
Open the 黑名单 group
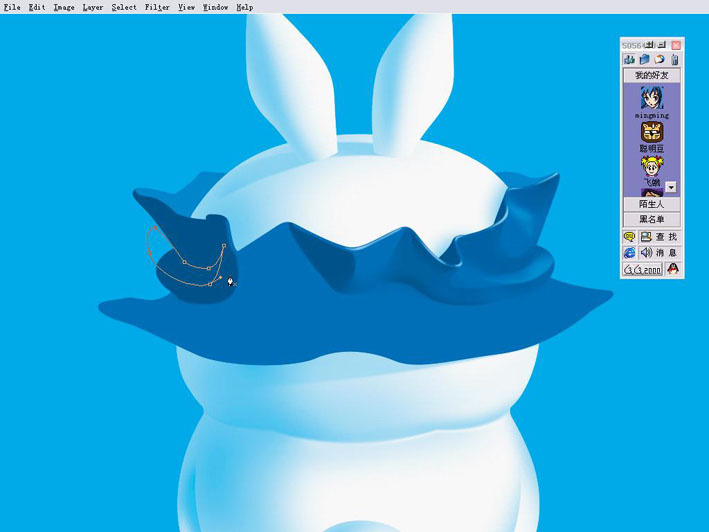pyautogui.click(x=652, y=220)
